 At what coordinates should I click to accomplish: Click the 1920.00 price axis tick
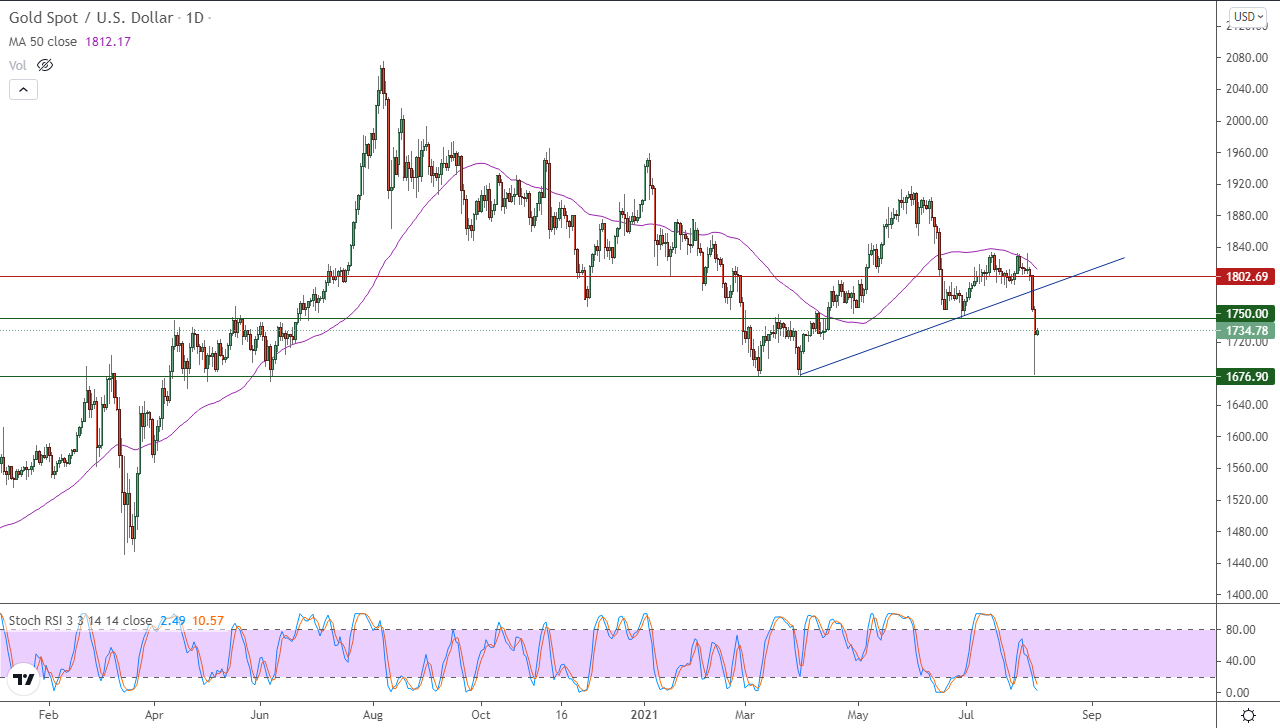tap(1247, 184)
